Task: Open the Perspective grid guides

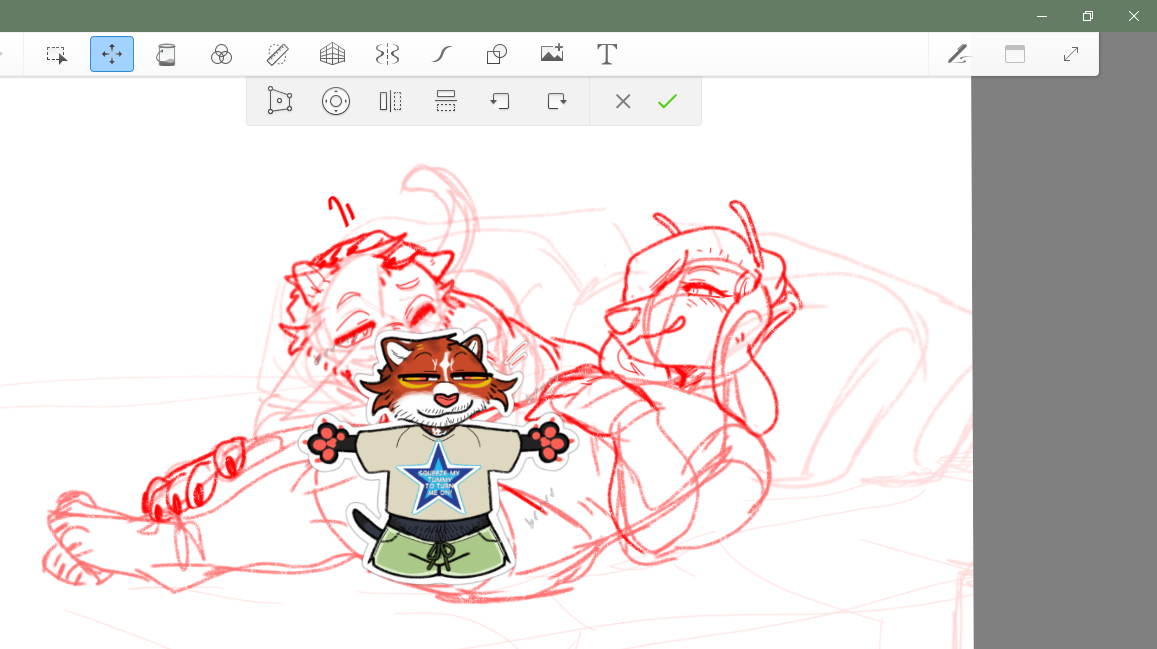Action: [332, 55]
